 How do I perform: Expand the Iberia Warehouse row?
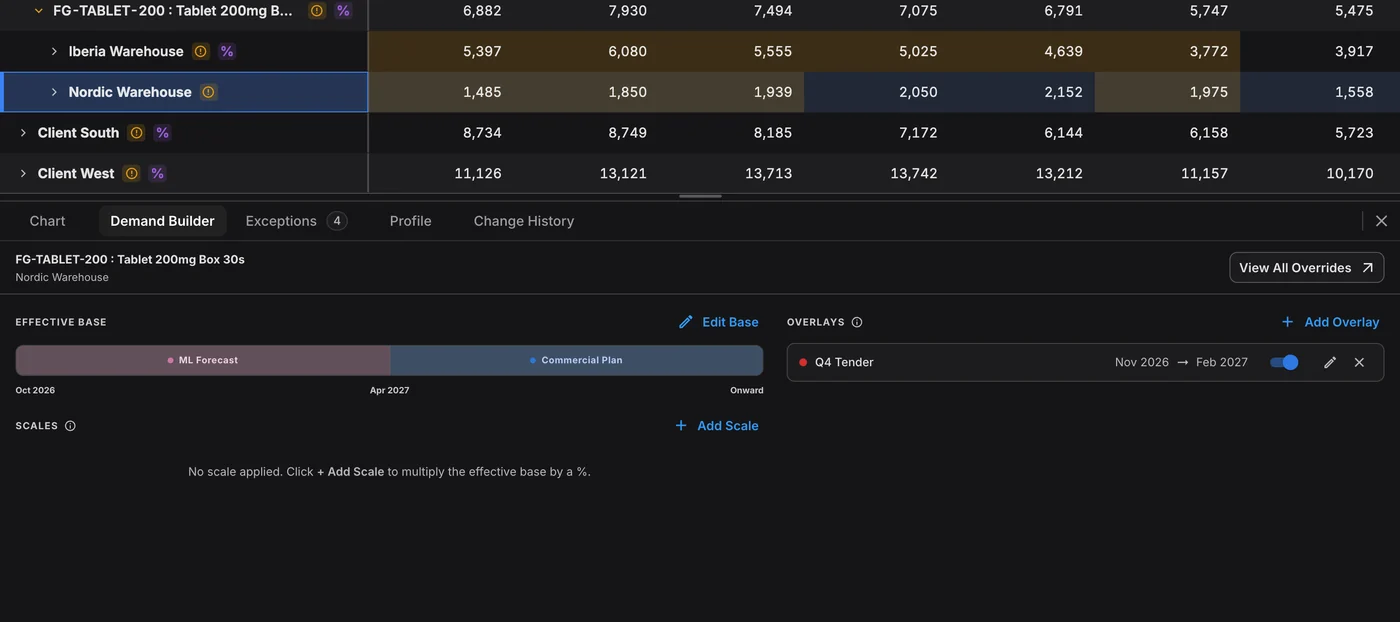coord(54,51)
